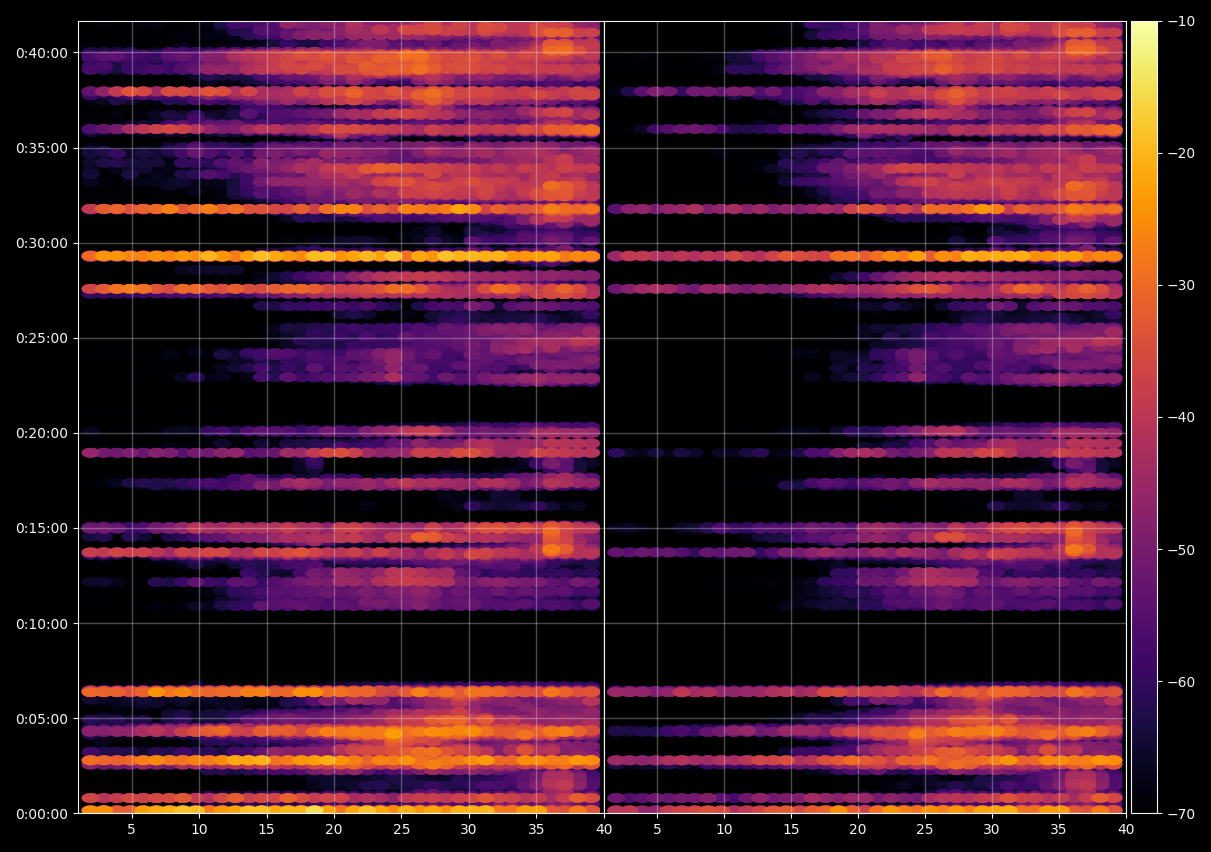This screenshot has width=1211, height=852.
Task: Click the −60 colorbar tick label
Action: tap(1180, 682)
